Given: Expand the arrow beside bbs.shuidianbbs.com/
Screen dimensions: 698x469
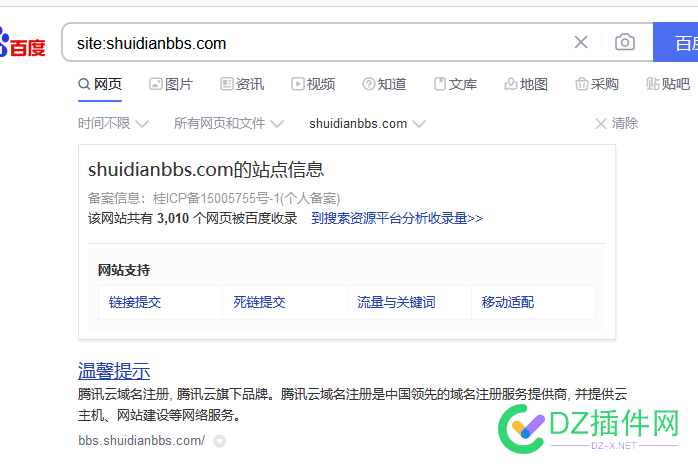Looking at the screenshot, I should (219, 441).
